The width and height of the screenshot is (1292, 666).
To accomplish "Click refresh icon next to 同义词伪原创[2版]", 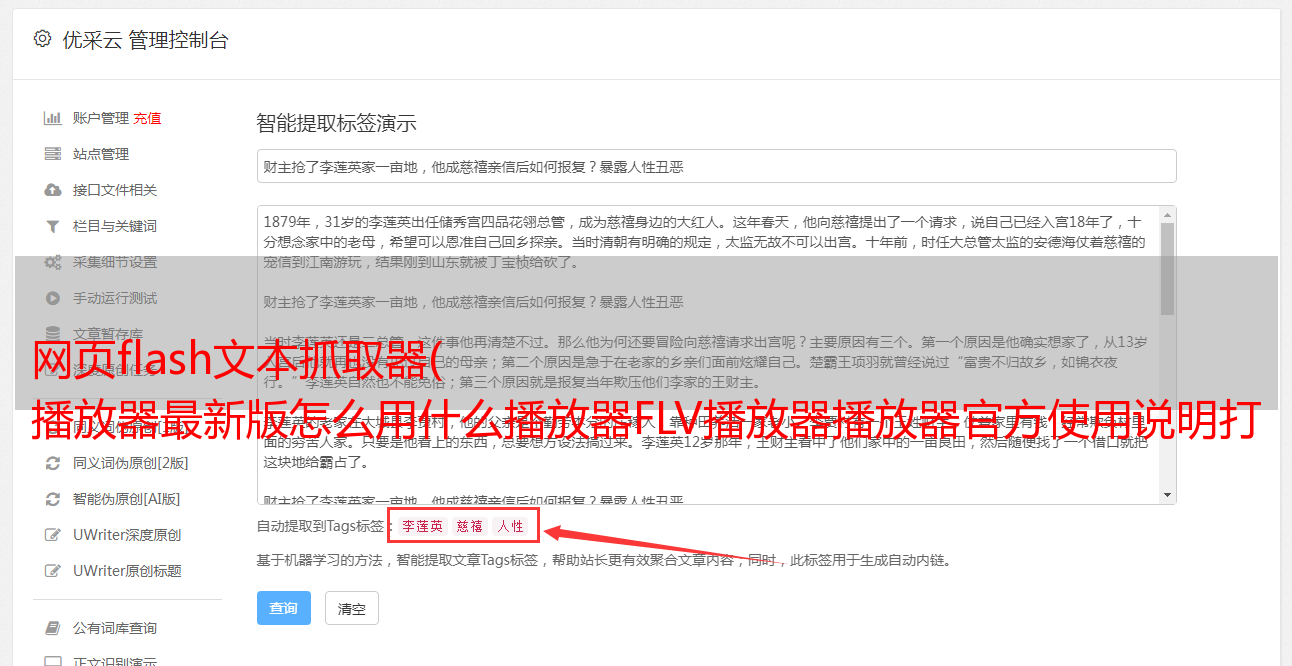I will 53,463.
